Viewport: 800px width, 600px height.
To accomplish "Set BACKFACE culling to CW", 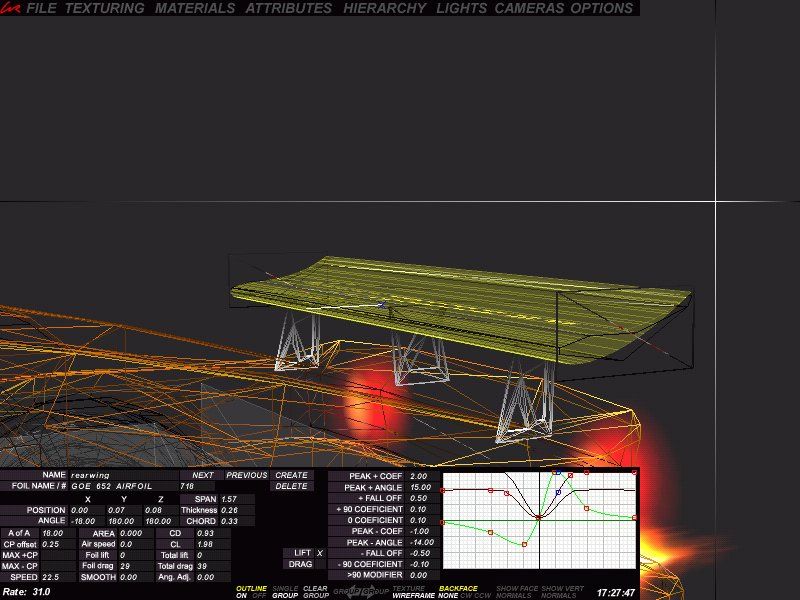I will 465,595.
